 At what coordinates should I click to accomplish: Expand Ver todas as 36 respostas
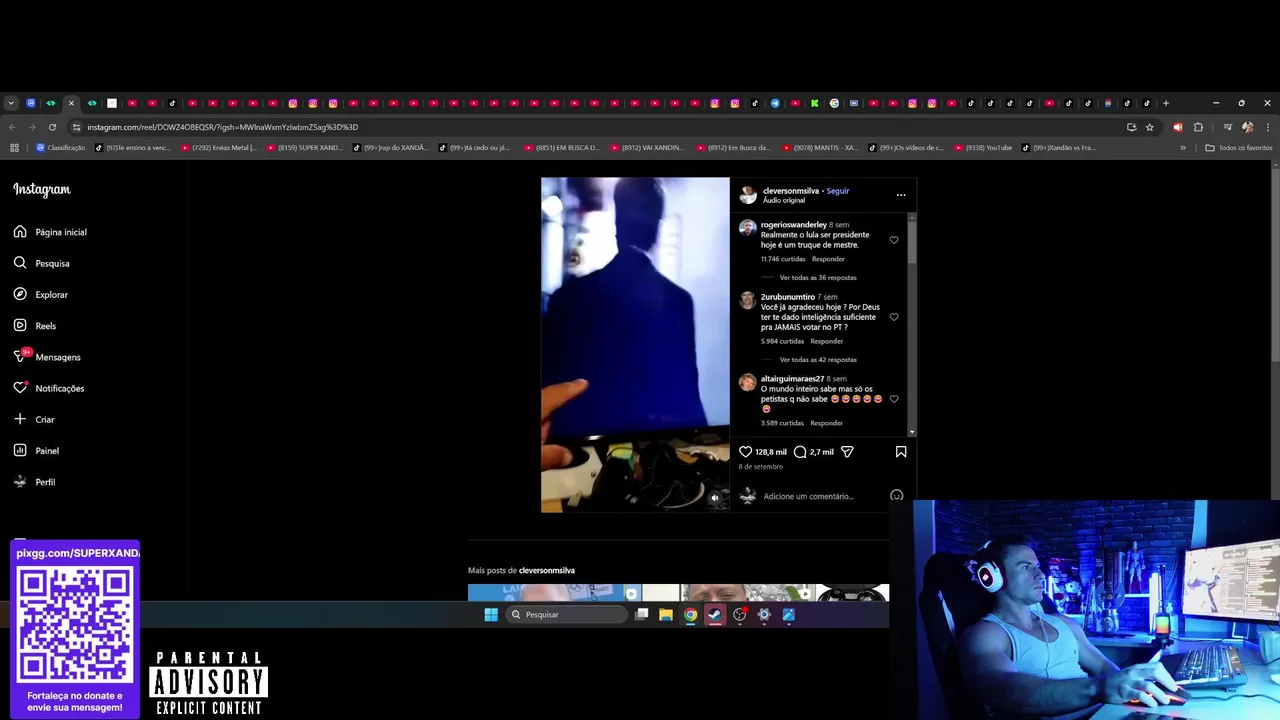[818, 278]
